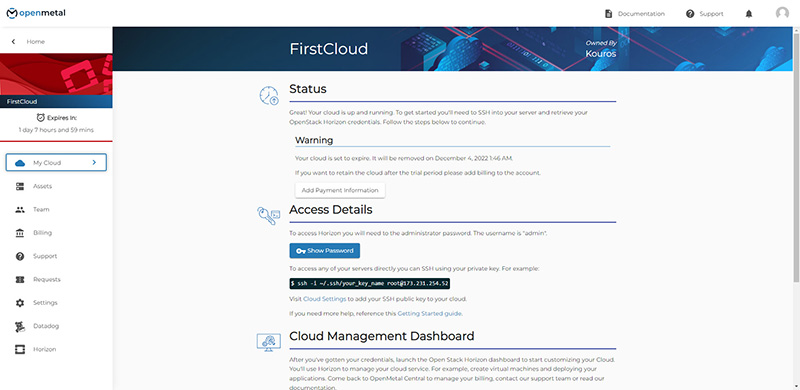Click the owner name Kouros
800x390 pixels.
(601, 54)
